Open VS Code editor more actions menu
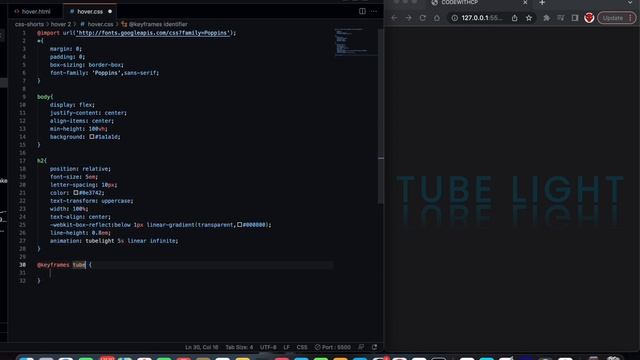Screen dimensions: 640x360 click(x=374, y=11)
